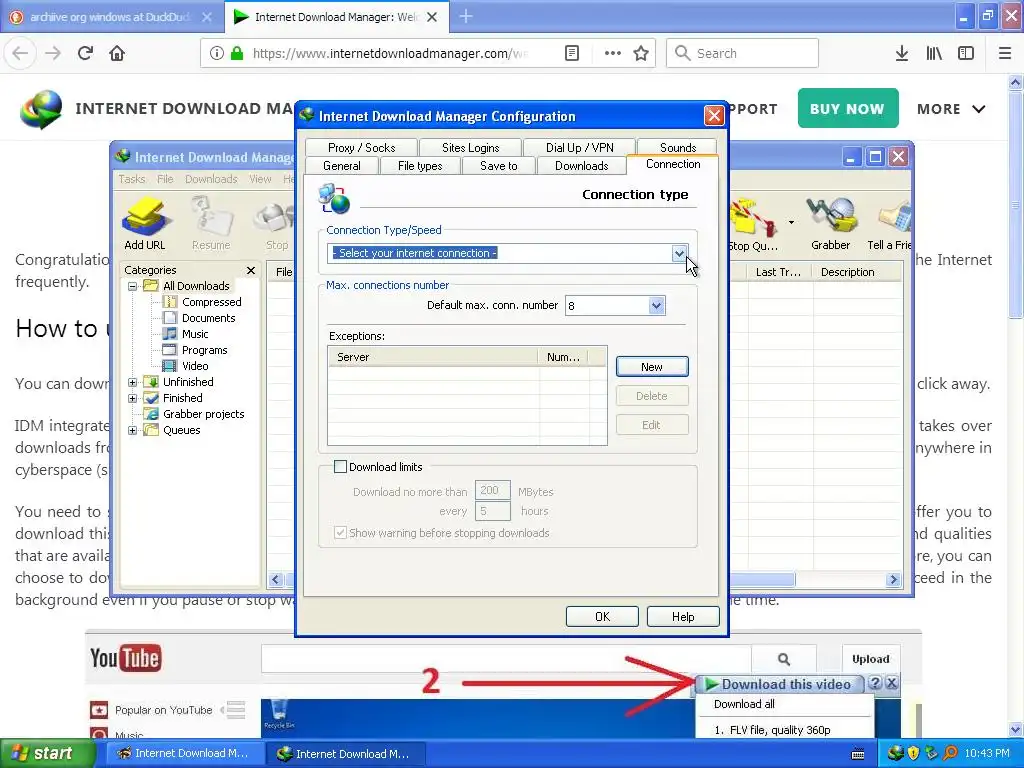The height and width of the screenshot is (768, 1024).
Task: Click the MBytes limit input field
Action: [492, 490]
